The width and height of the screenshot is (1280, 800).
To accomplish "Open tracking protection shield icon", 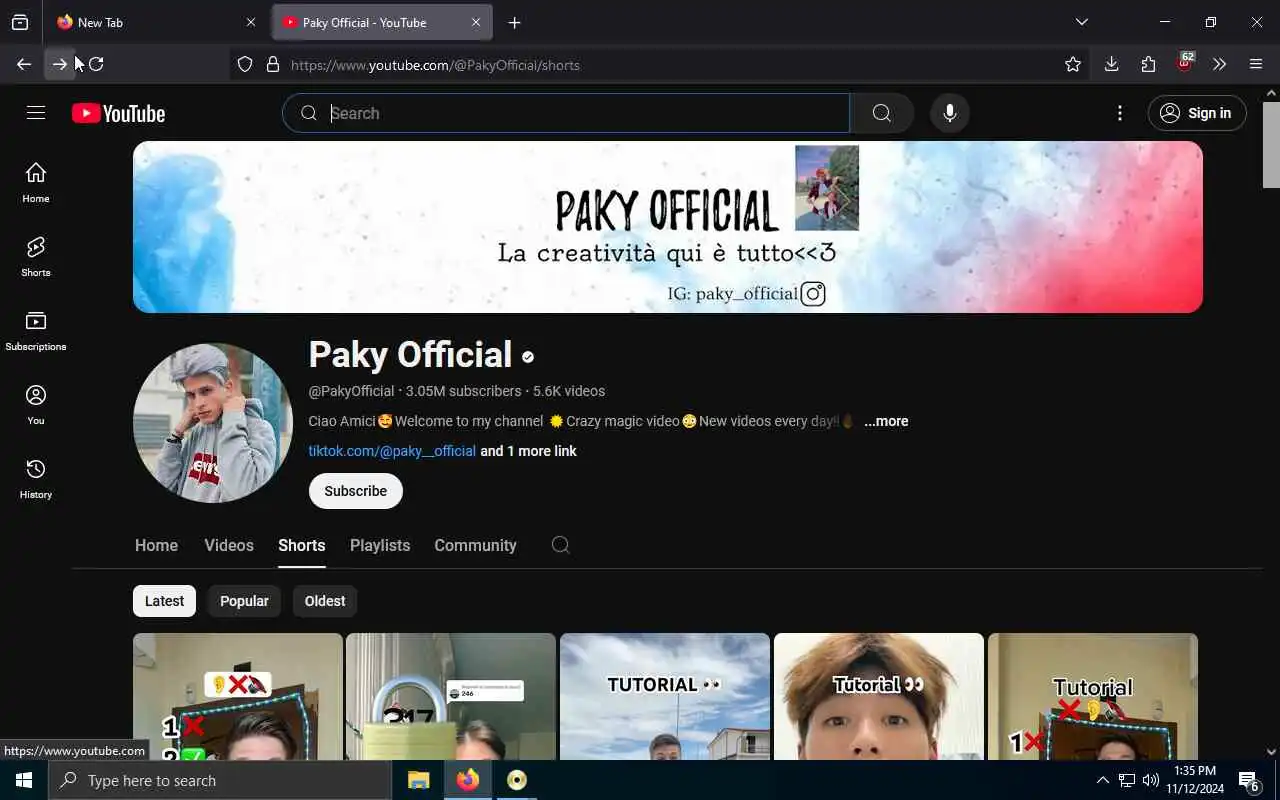I will coord(245,65).
